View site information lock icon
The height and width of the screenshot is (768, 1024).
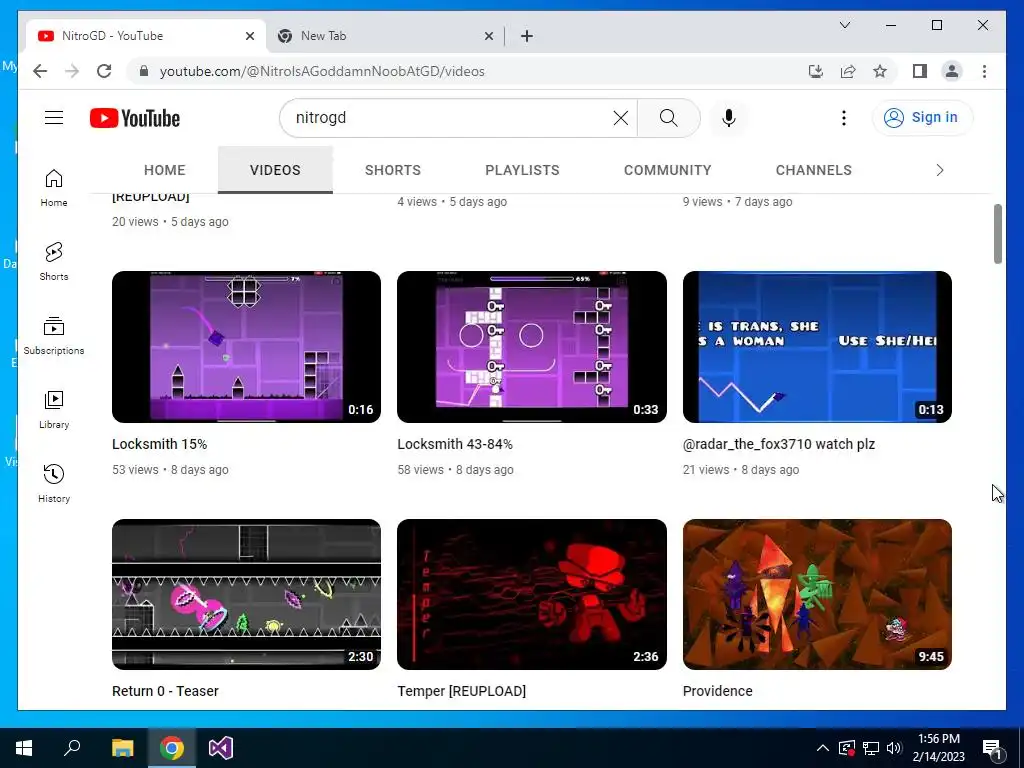point(144,71)
